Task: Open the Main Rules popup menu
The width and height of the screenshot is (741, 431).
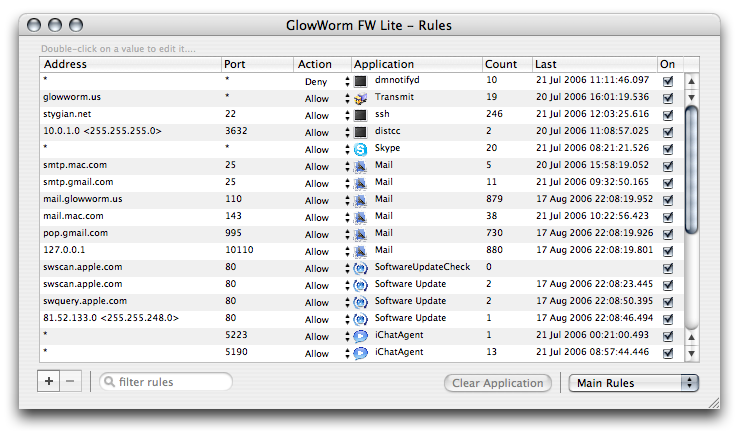Action: pos(633,383)
